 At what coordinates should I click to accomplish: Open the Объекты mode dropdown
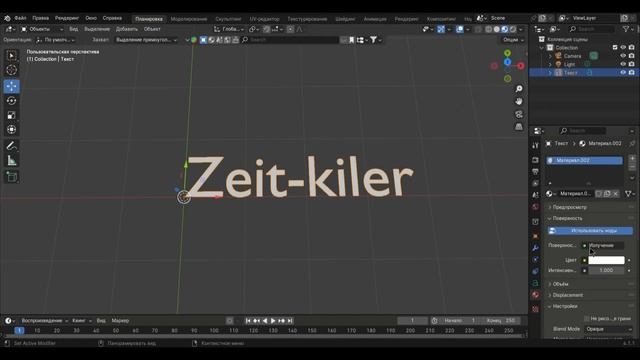[x=42, y=29]
